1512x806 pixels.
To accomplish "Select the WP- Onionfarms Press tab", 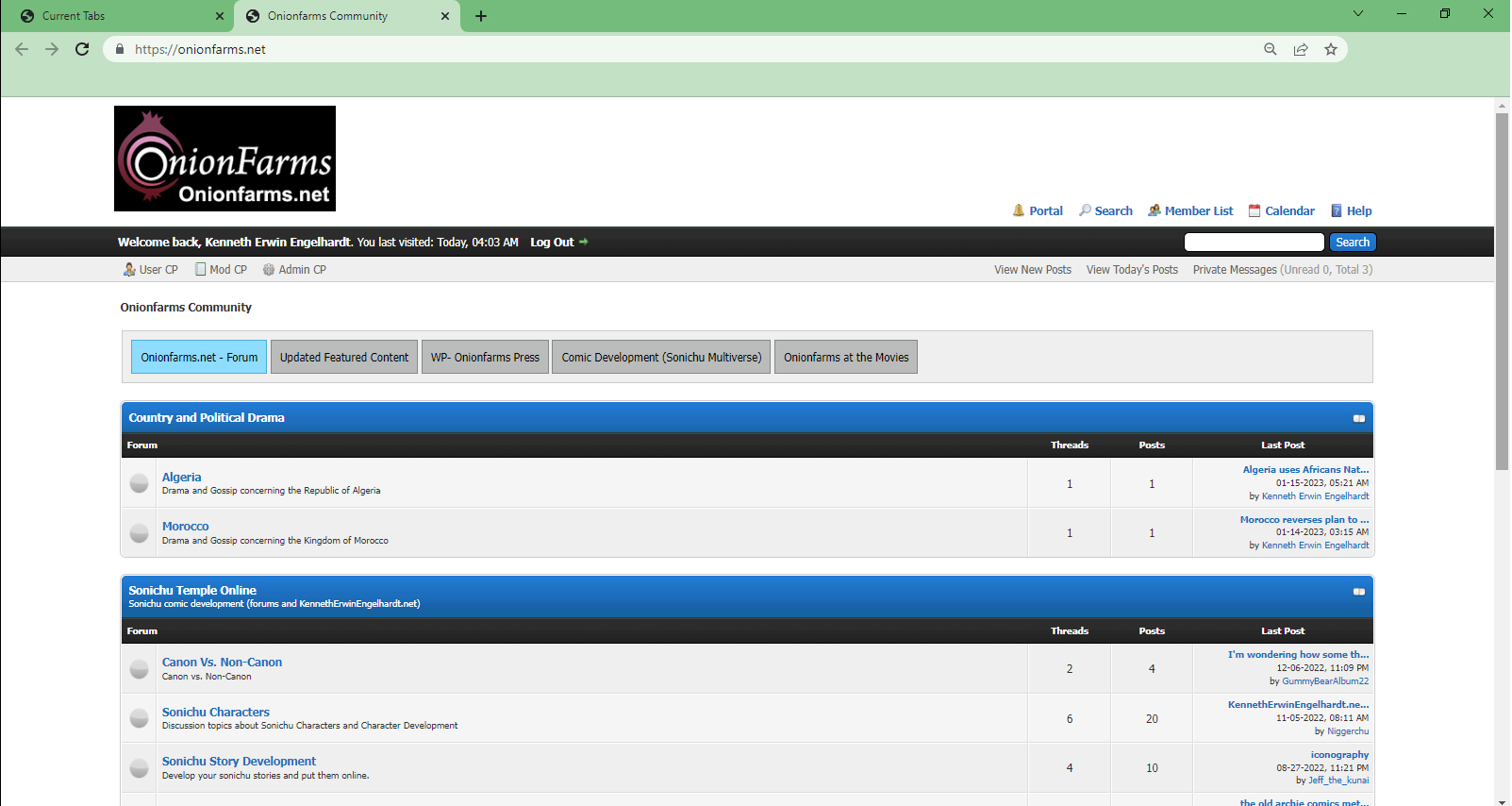I will click(x=485, y=357).
